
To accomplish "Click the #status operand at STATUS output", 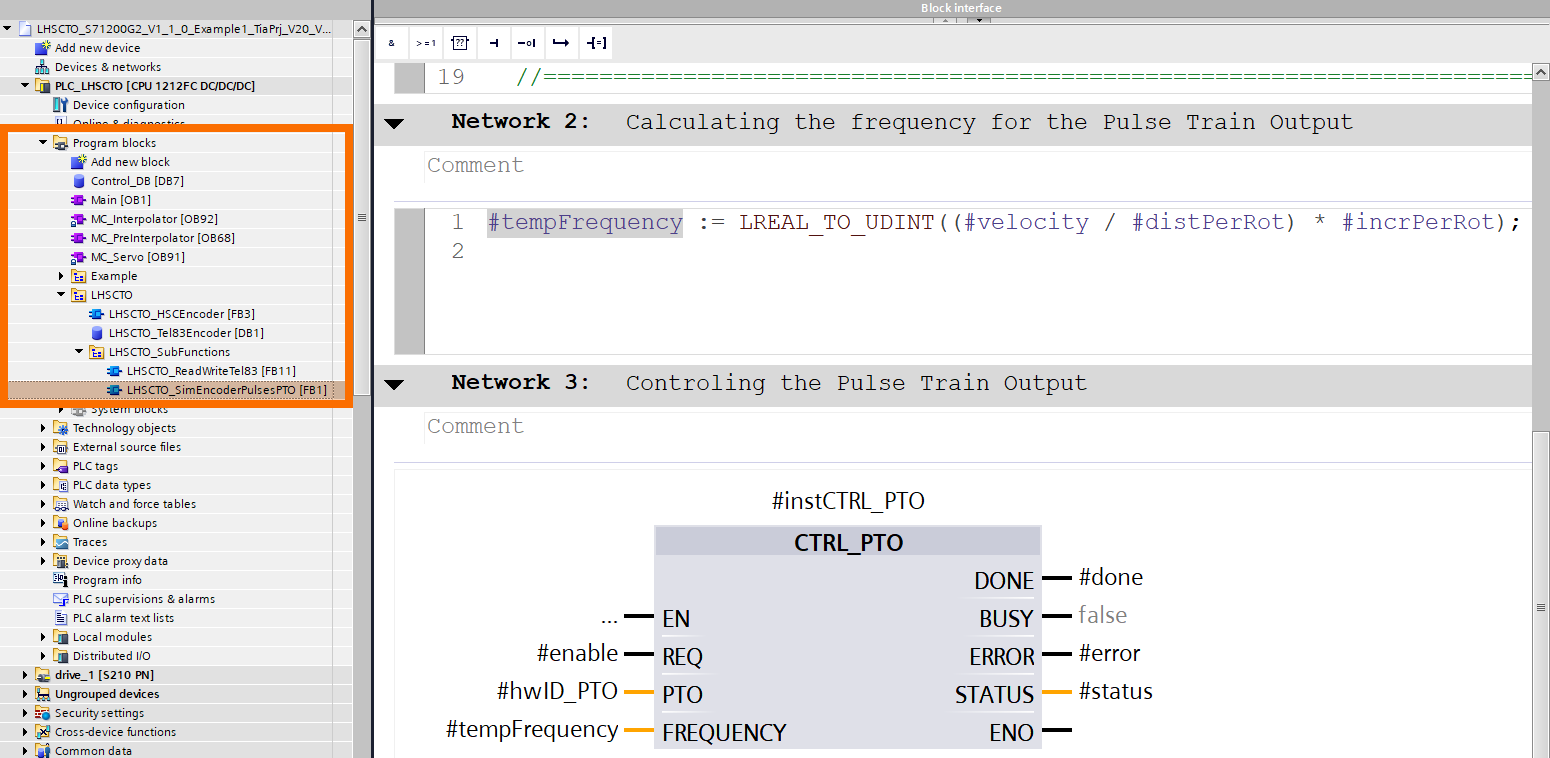I will coord(1115,692).
